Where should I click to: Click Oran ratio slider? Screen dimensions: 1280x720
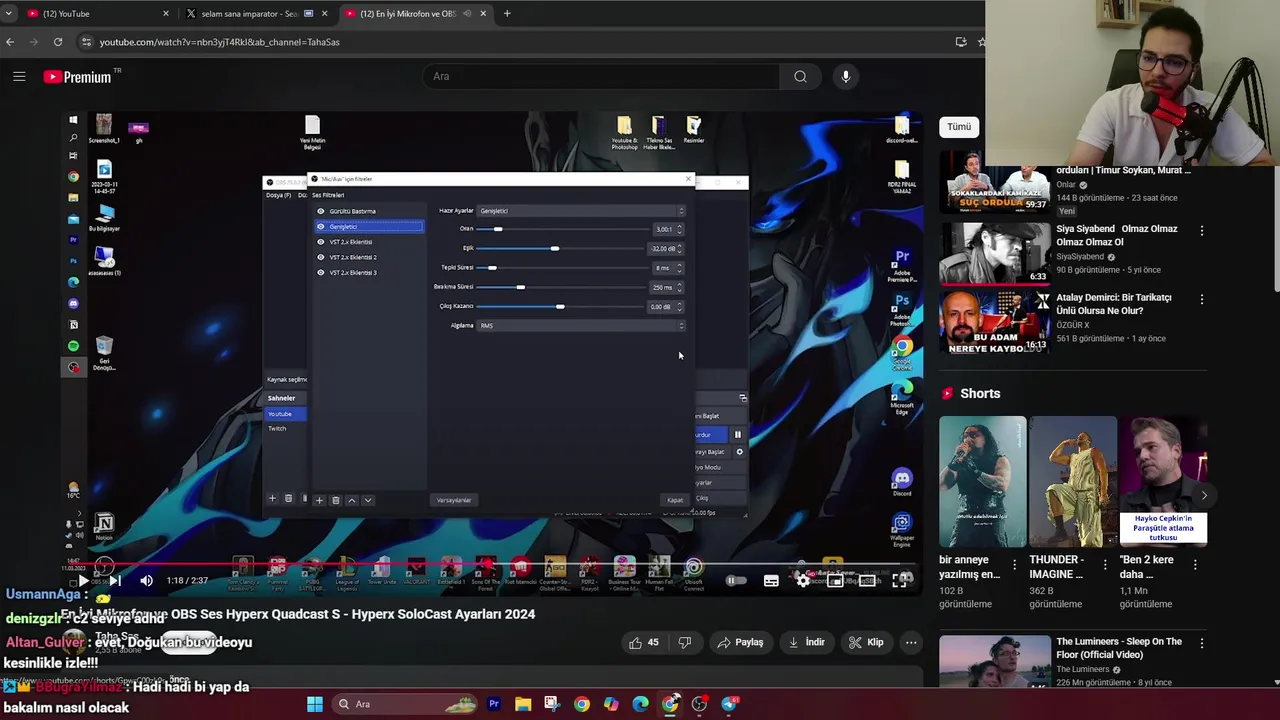point(562,229)
